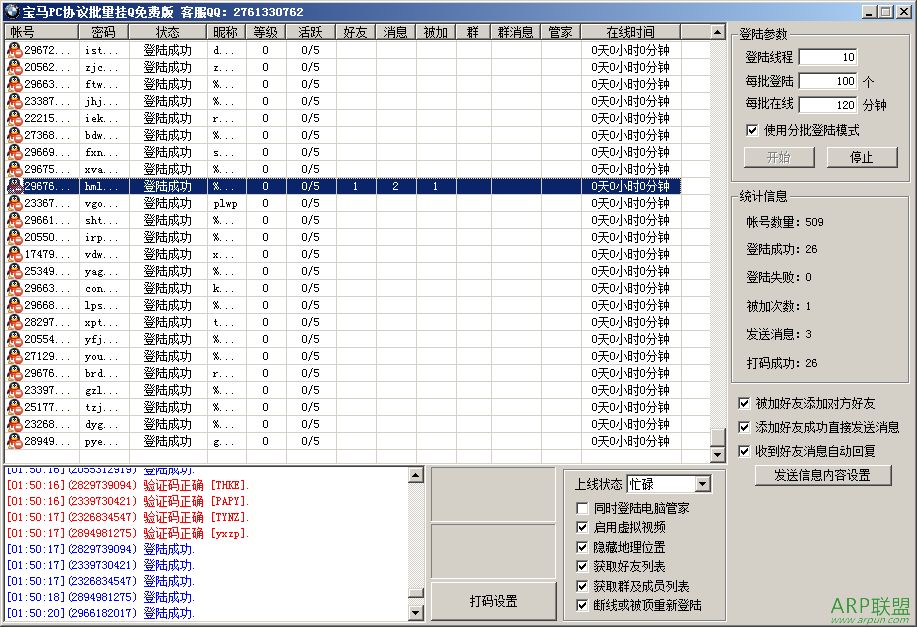Click the QQ penguin icon for account 23367...
The height and width of the screenshot is (627, 917).
point(14,203)
